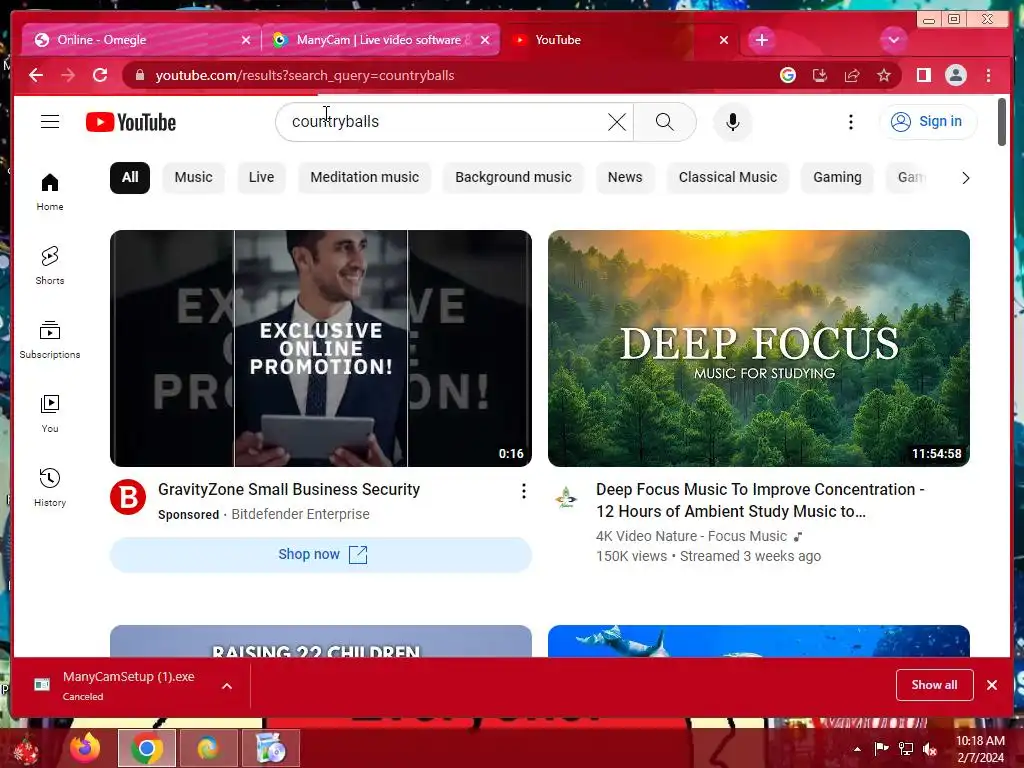Open 4K Video Nature channel name
Viewport: 1024px width, 768px height.
point(691,536)
